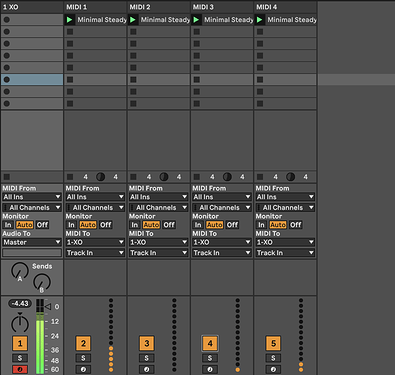
Task: Set MIDI 1 monitor to Auto
Action: click(88, 225)
